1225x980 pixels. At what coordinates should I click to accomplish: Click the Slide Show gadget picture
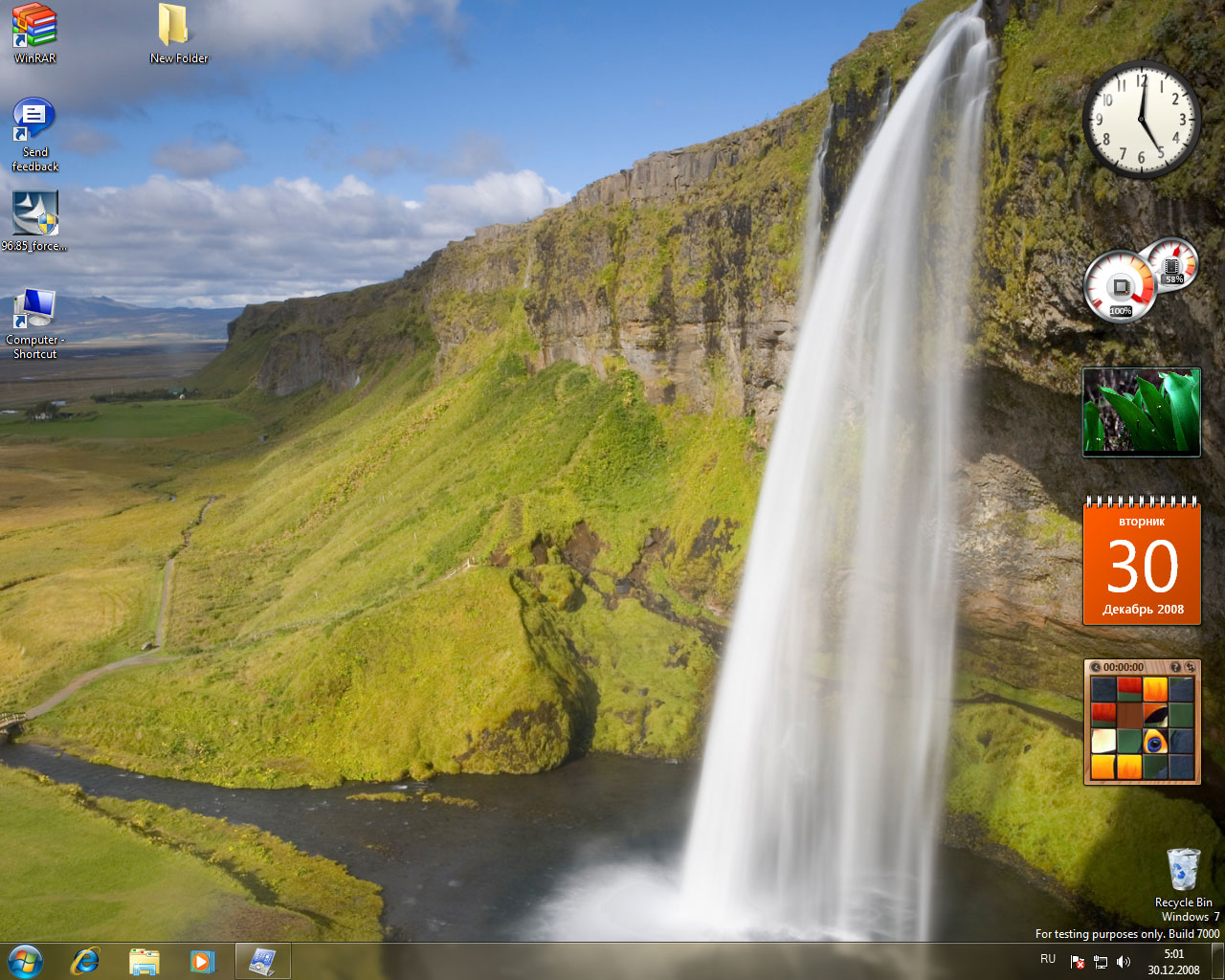click(1142, 412)
